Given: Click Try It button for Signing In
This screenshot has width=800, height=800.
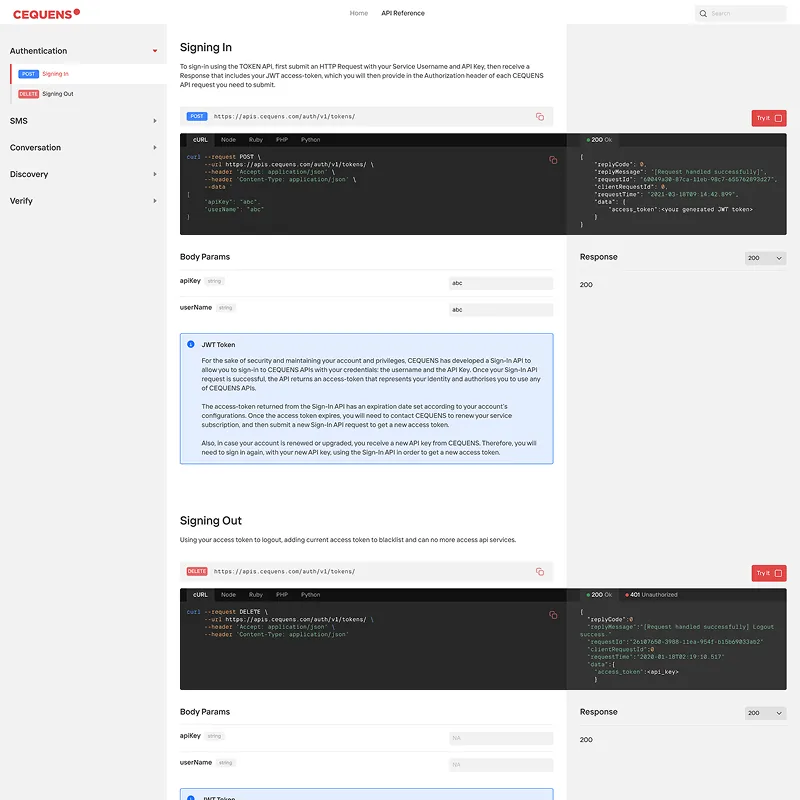Looking at the screenshot, I should pos(769,118).
